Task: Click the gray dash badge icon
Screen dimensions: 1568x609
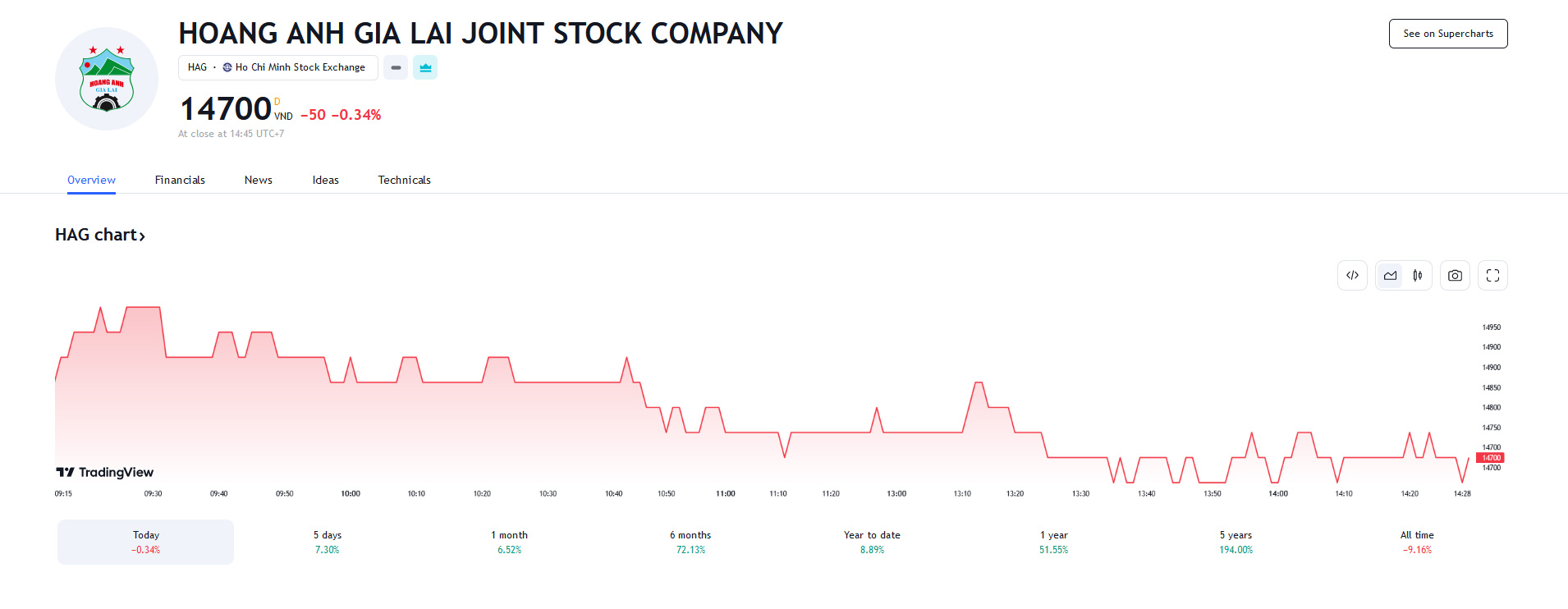Action: [x=396, y=67]
